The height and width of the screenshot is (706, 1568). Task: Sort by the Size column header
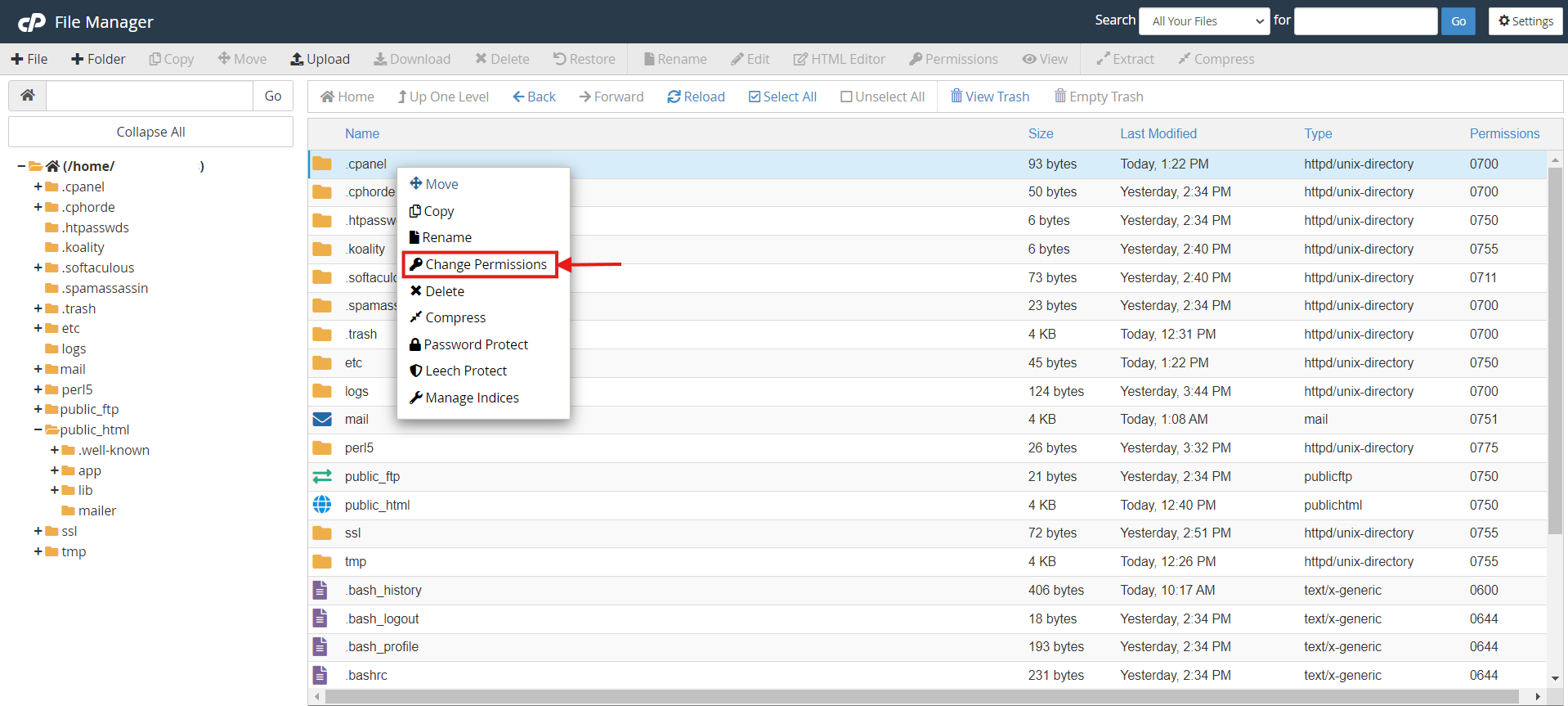tap(1041, 133)
